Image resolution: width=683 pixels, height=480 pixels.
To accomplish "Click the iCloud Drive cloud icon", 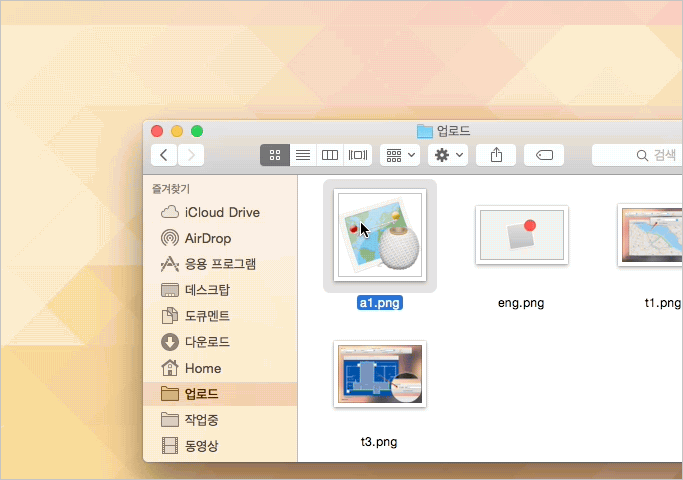I will 170,212.
